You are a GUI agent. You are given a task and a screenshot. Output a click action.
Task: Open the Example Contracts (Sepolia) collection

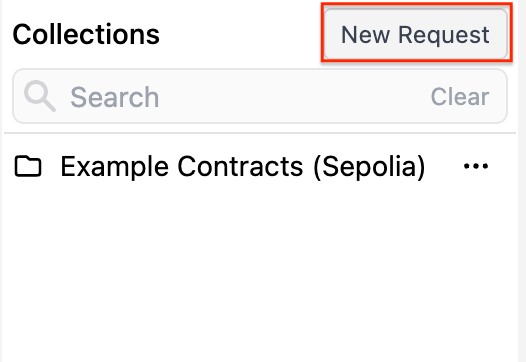(x=243, y=166)
